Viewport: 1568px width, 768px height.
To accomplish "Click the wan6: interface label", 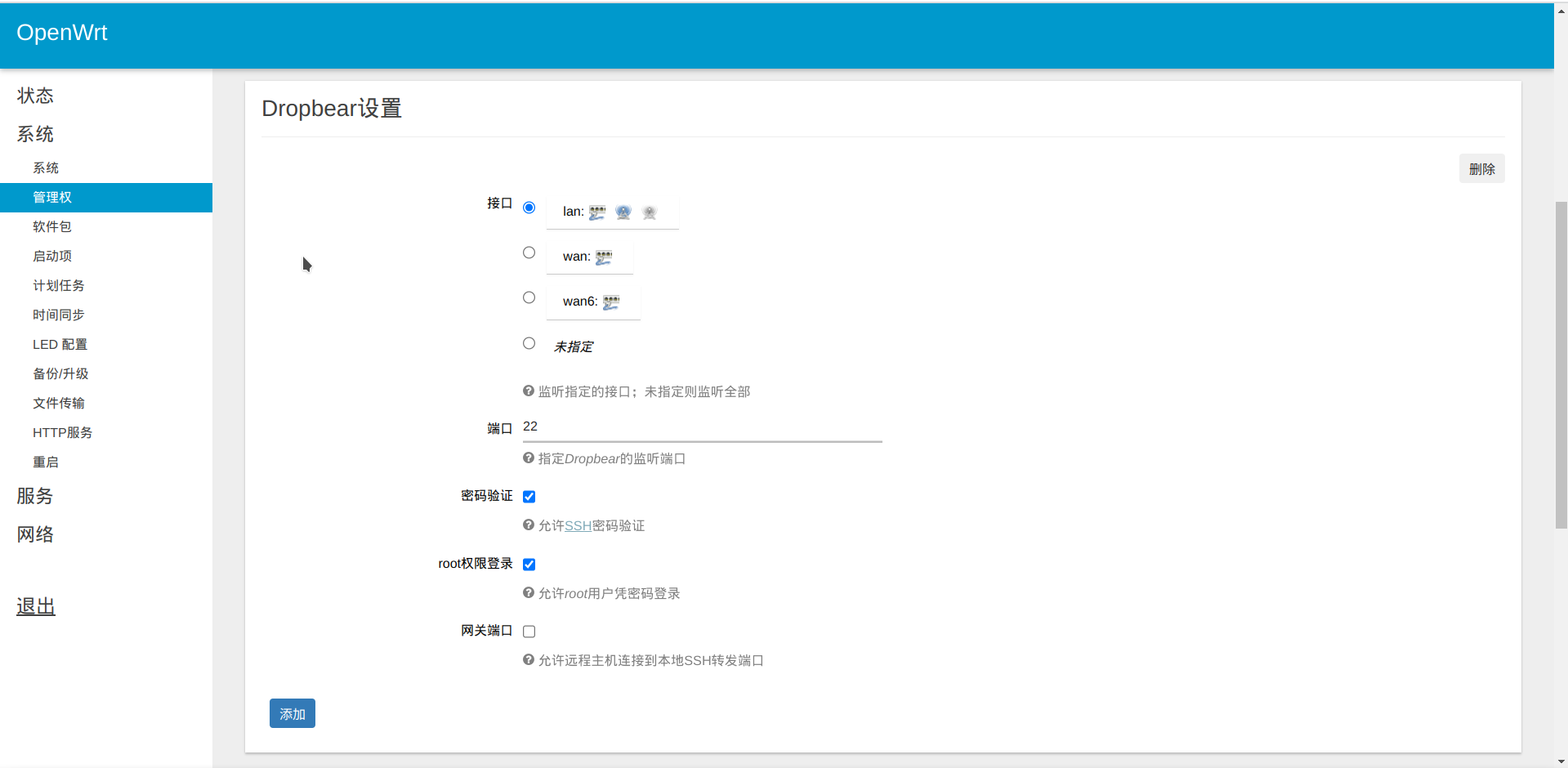I will (580, 301).
